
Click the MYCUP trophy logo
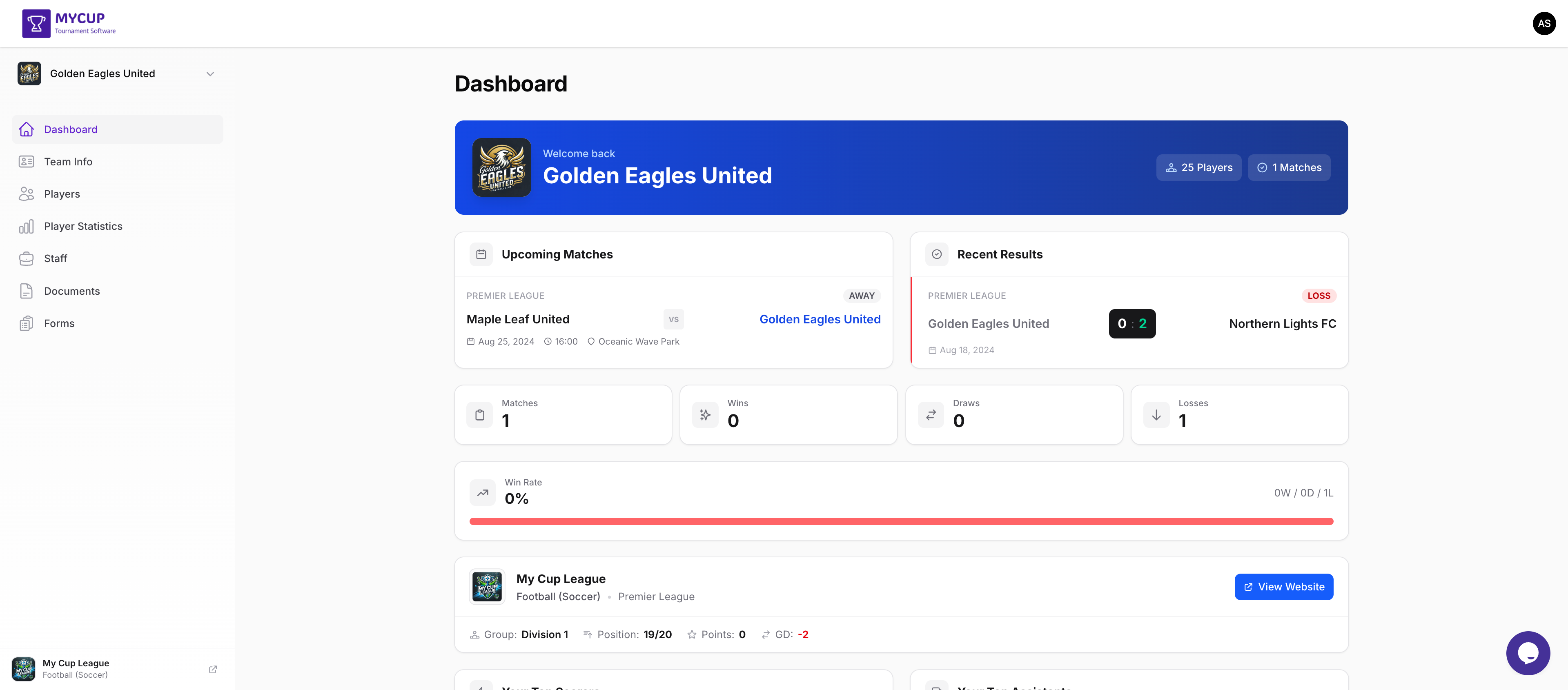36,23
